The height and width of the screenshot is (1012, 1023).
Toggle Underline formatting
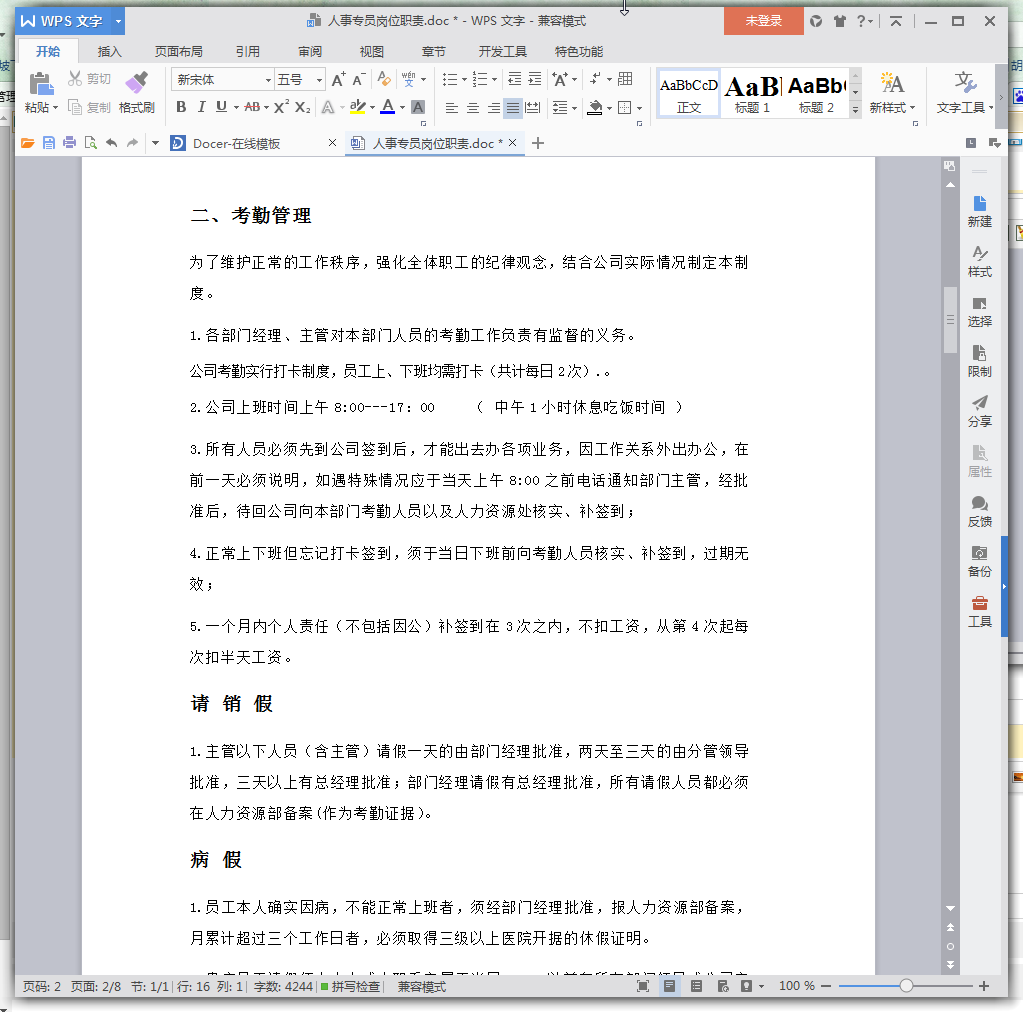click(221, 107)
